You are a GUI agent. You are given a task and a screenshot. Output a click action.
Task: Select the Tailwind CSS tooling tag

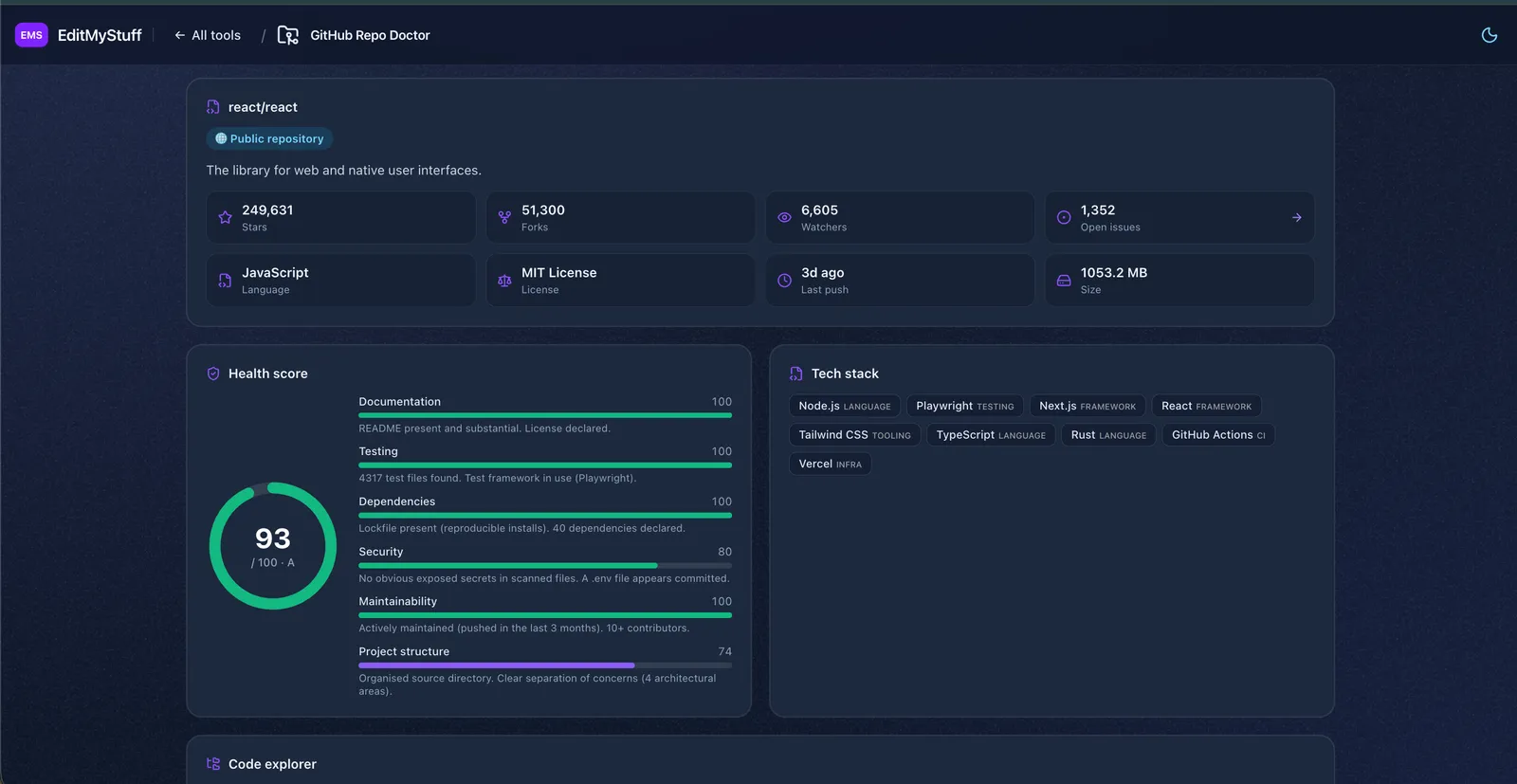pos(854,435)
